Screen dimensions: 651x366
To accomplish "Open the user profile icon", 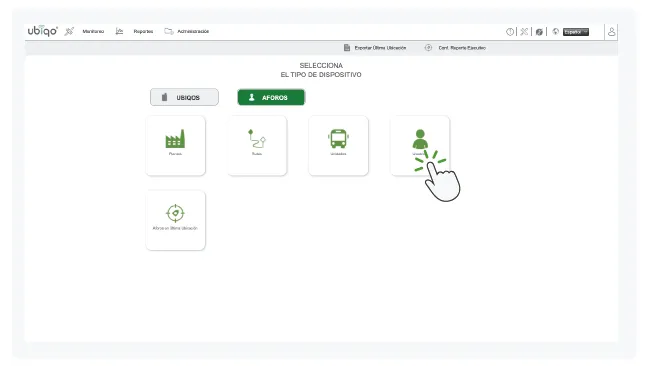I will coord(612,32).
